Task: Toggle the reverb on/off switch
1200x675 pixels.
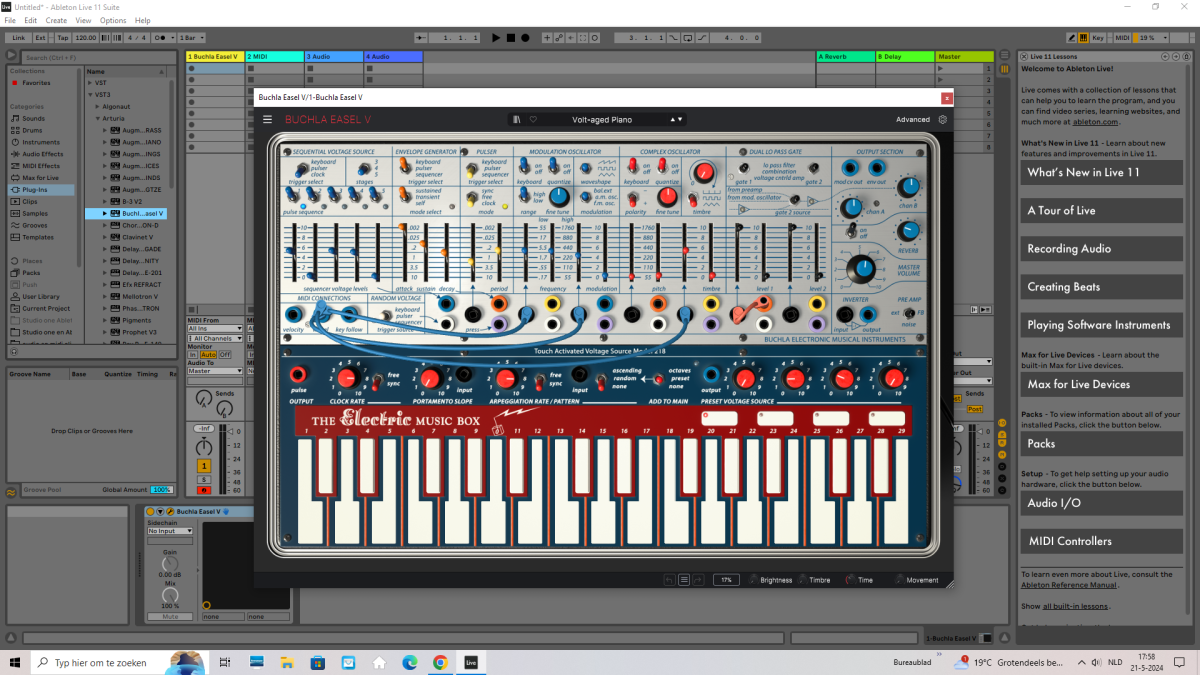Action: point(851,231)
